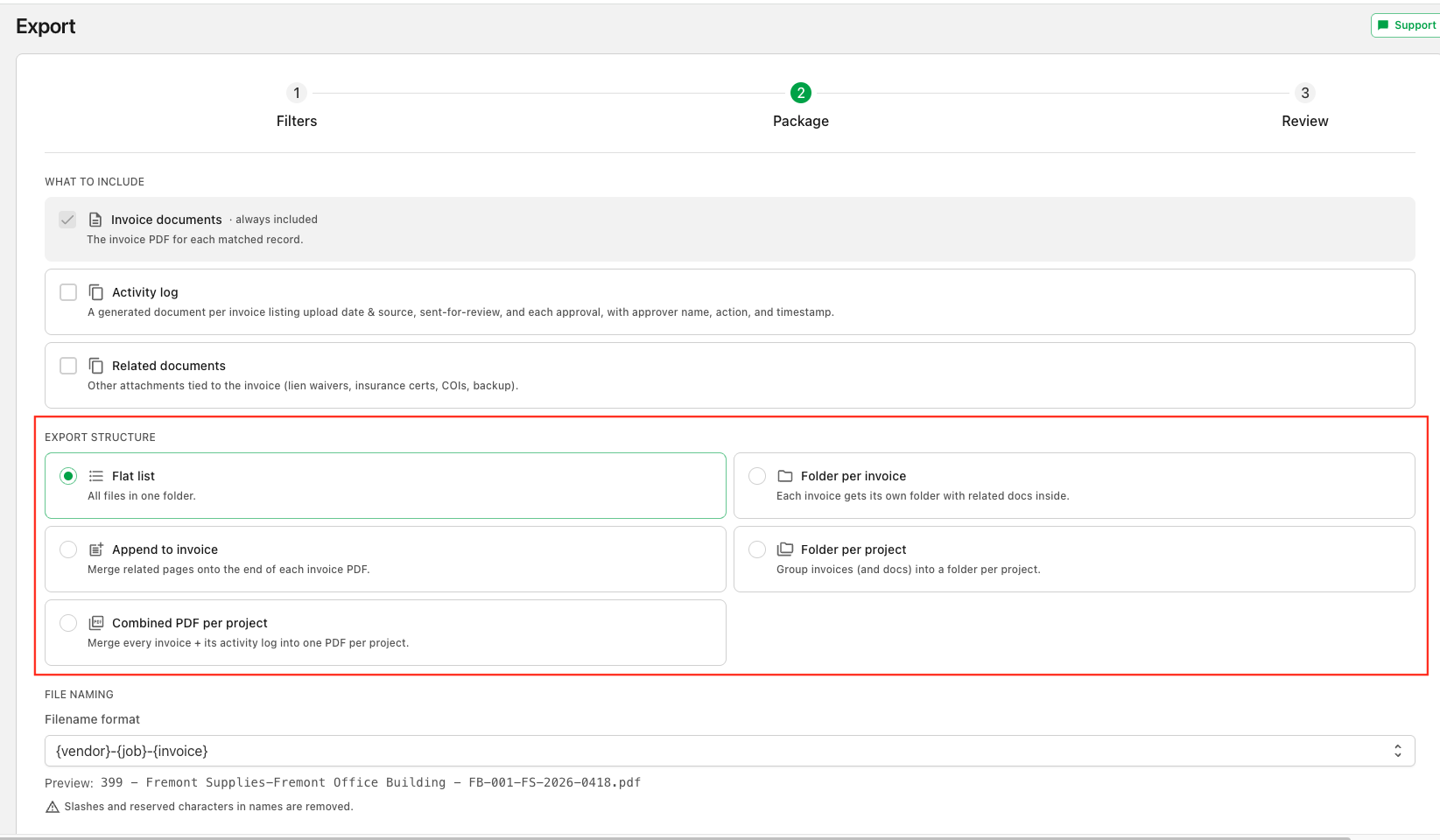Click the Folder per project folders icon
Image resolution: width=1440 pixels, height=840 pixels.
pyautogui.click(x=785, y=549)
